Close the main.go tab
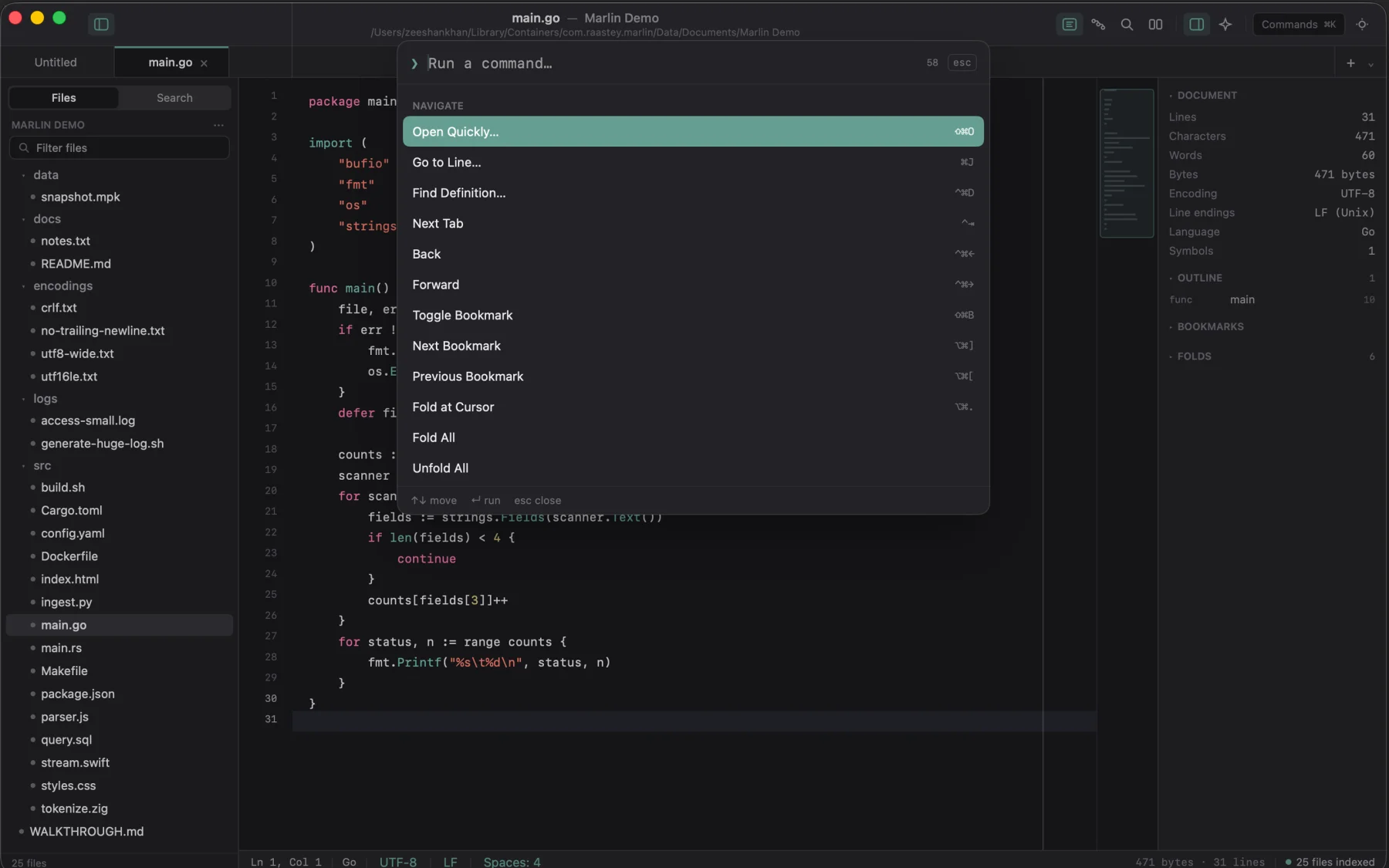Screen dimensions: 1389x868 (204, 63)
